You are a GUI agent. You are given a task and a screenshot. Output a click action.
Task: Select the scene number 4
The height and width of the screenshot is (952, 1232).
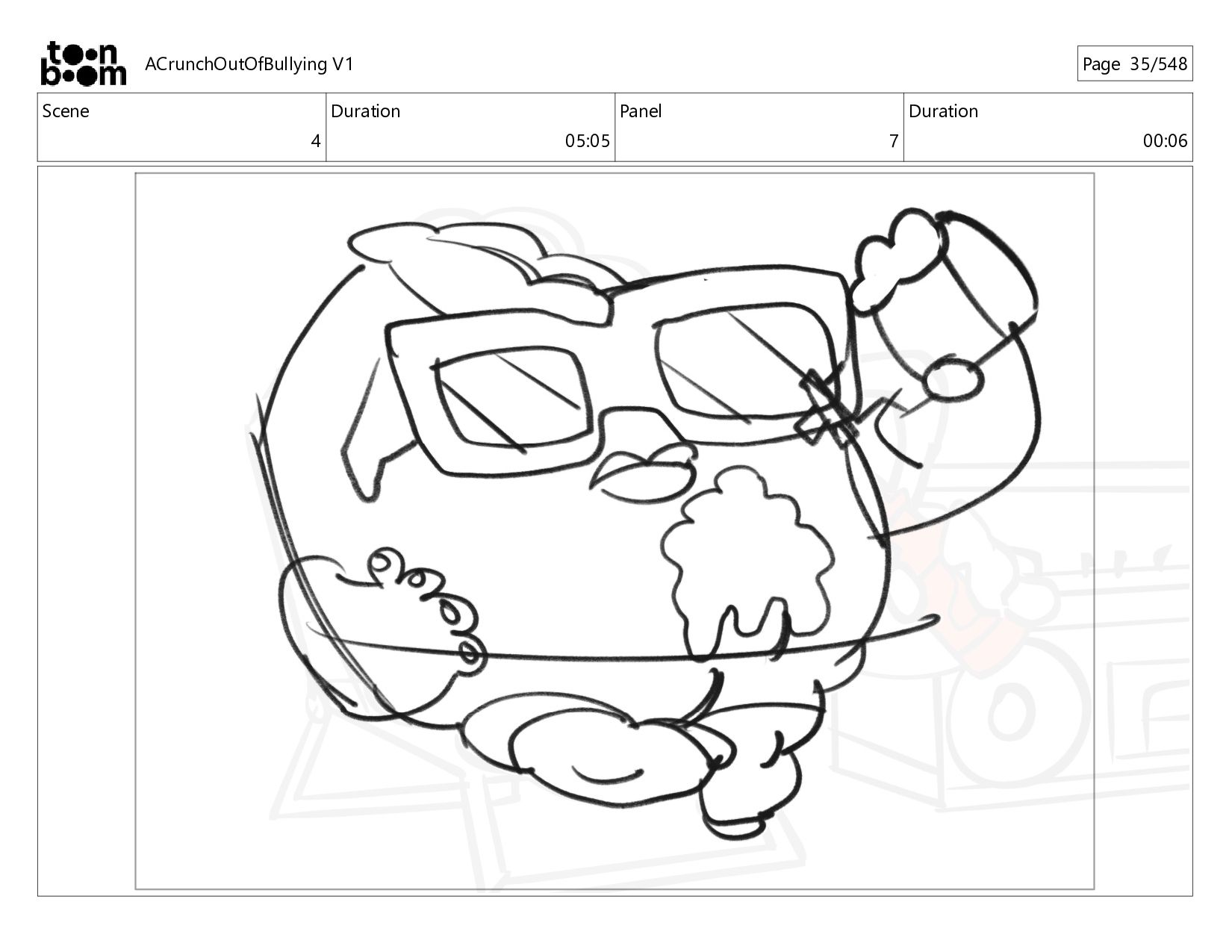pyautogui.click(x=316, y=141)
